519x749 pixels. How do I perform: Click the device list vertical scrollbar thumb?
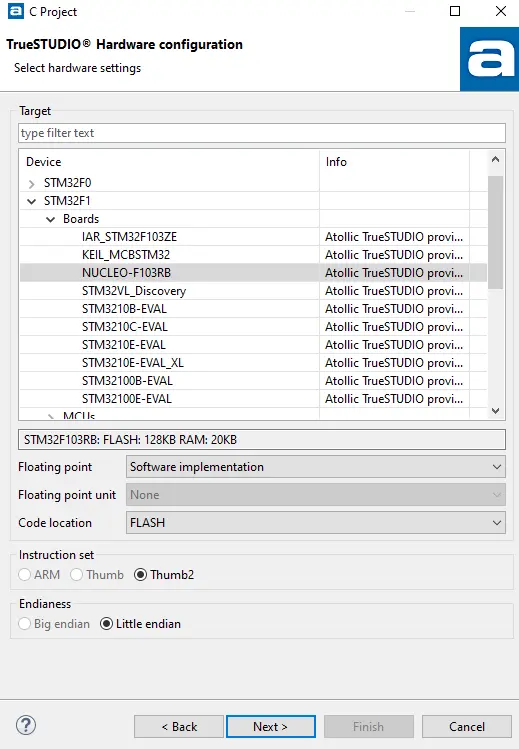pyautogui.click(x=496, y=232)
